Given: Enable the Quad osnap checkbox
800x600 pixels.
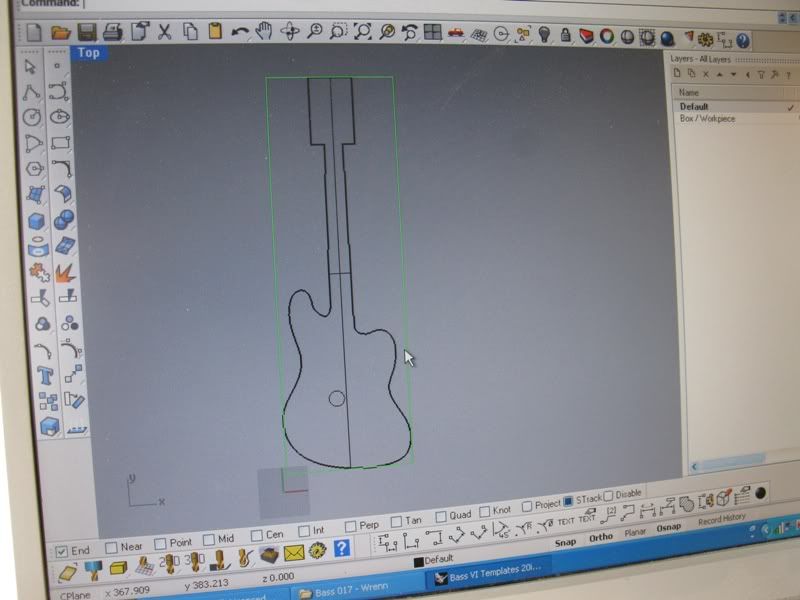Looking at the screenshot, I should pos(441,517).
